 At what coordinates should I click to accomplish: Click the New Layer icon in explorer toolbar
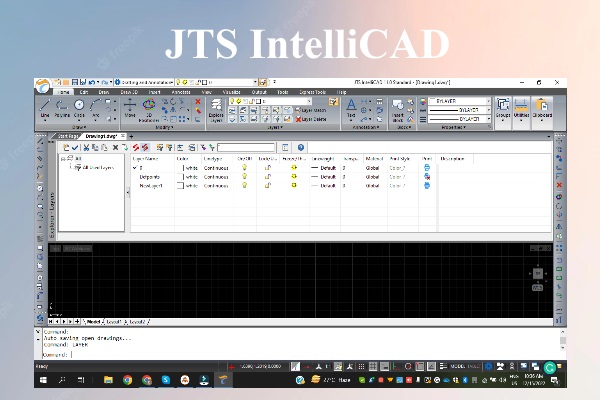coord(66,147)
